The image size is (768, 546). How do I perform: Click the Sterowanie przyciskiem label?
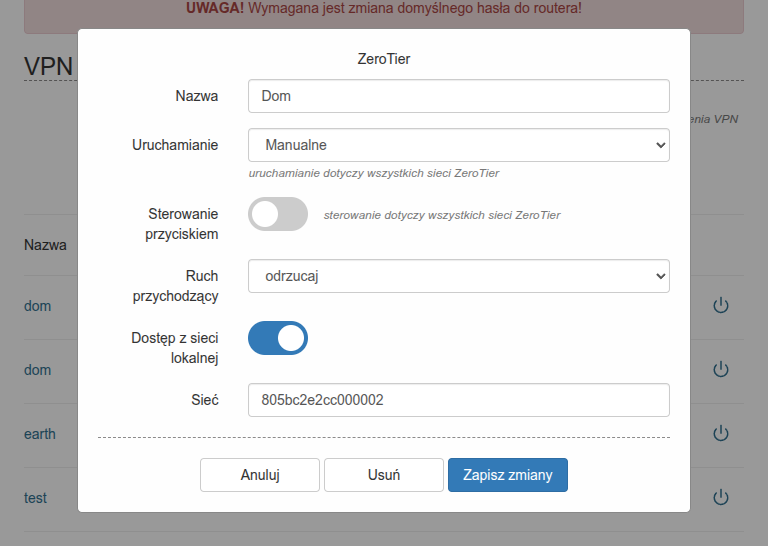tap(182, 224)
